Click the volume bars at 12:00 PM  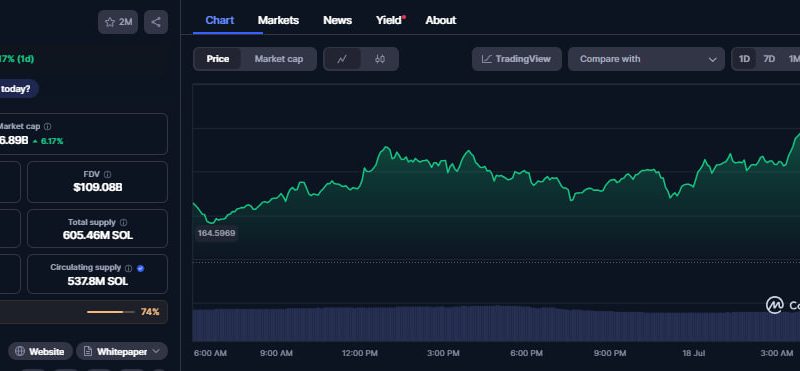[x=360, y=324]
